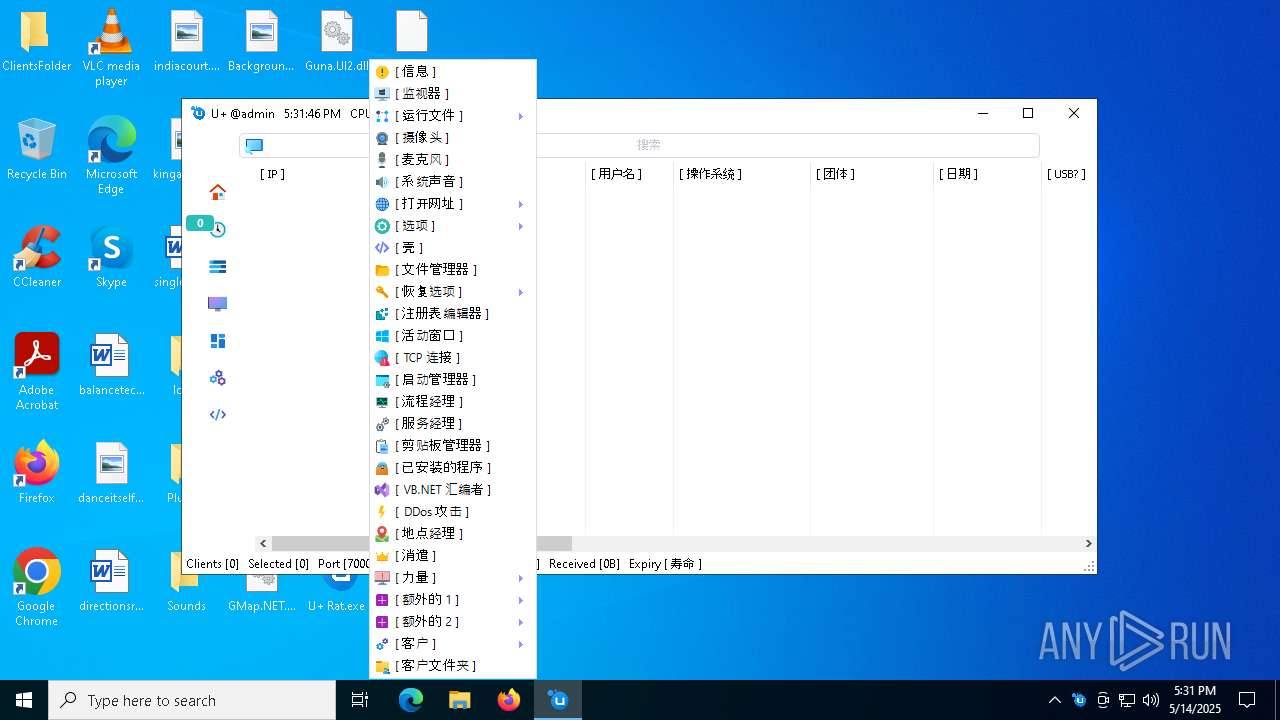The height and width of the screenshot is (720, 1280).
Task: Expand [运行文件] submenu arrow
Action: 521,116
